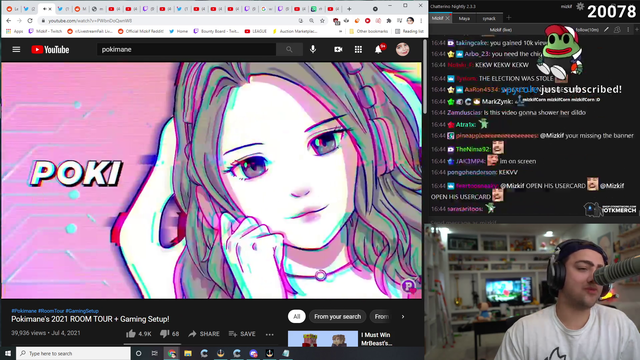Open the LEAGUE bookmark
The height and width of the screenshot is (360, 640).
(x=256, y=31)
